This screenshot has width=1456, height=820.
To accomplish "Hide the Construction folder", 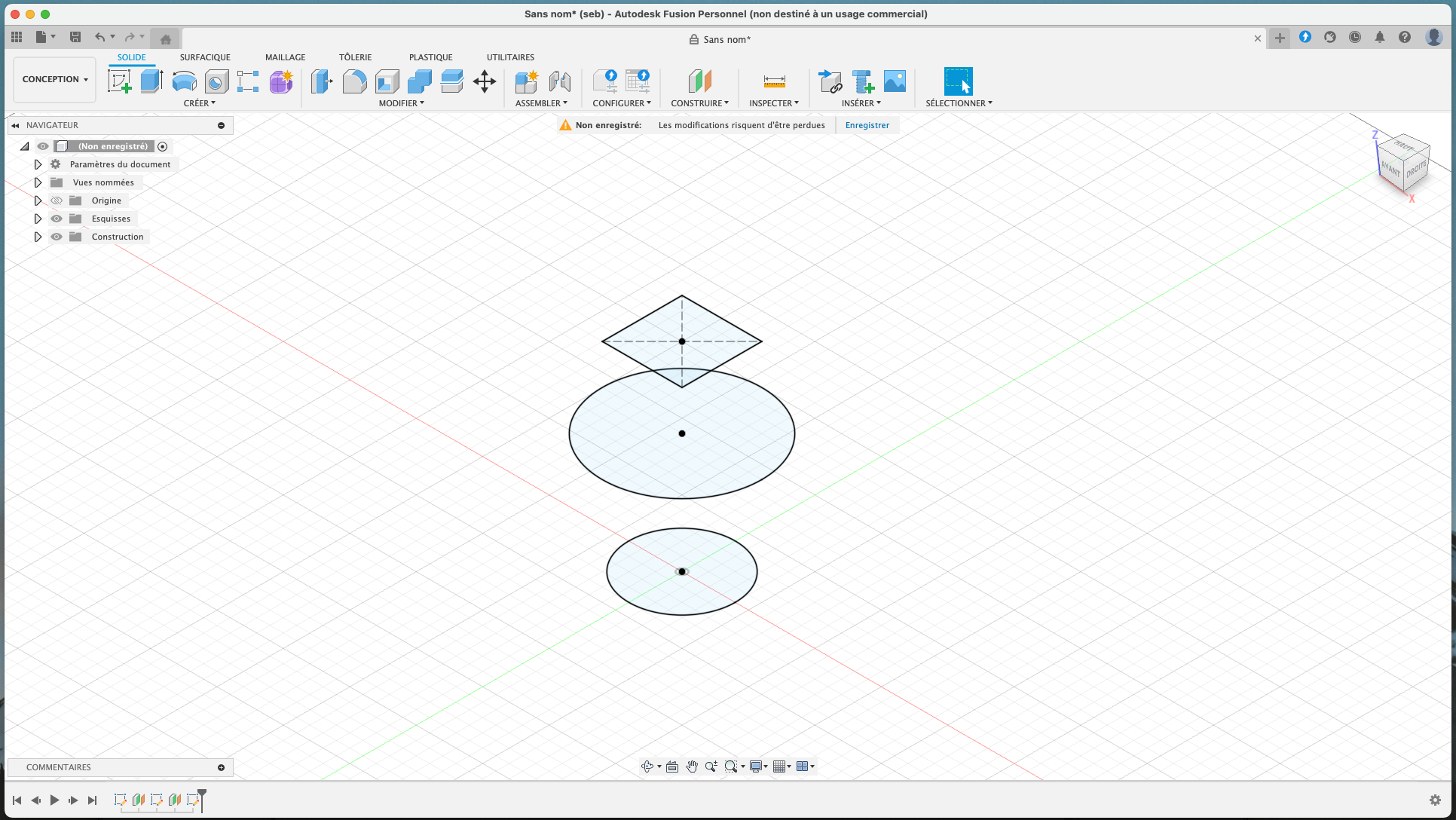I will tap(57, 237).
